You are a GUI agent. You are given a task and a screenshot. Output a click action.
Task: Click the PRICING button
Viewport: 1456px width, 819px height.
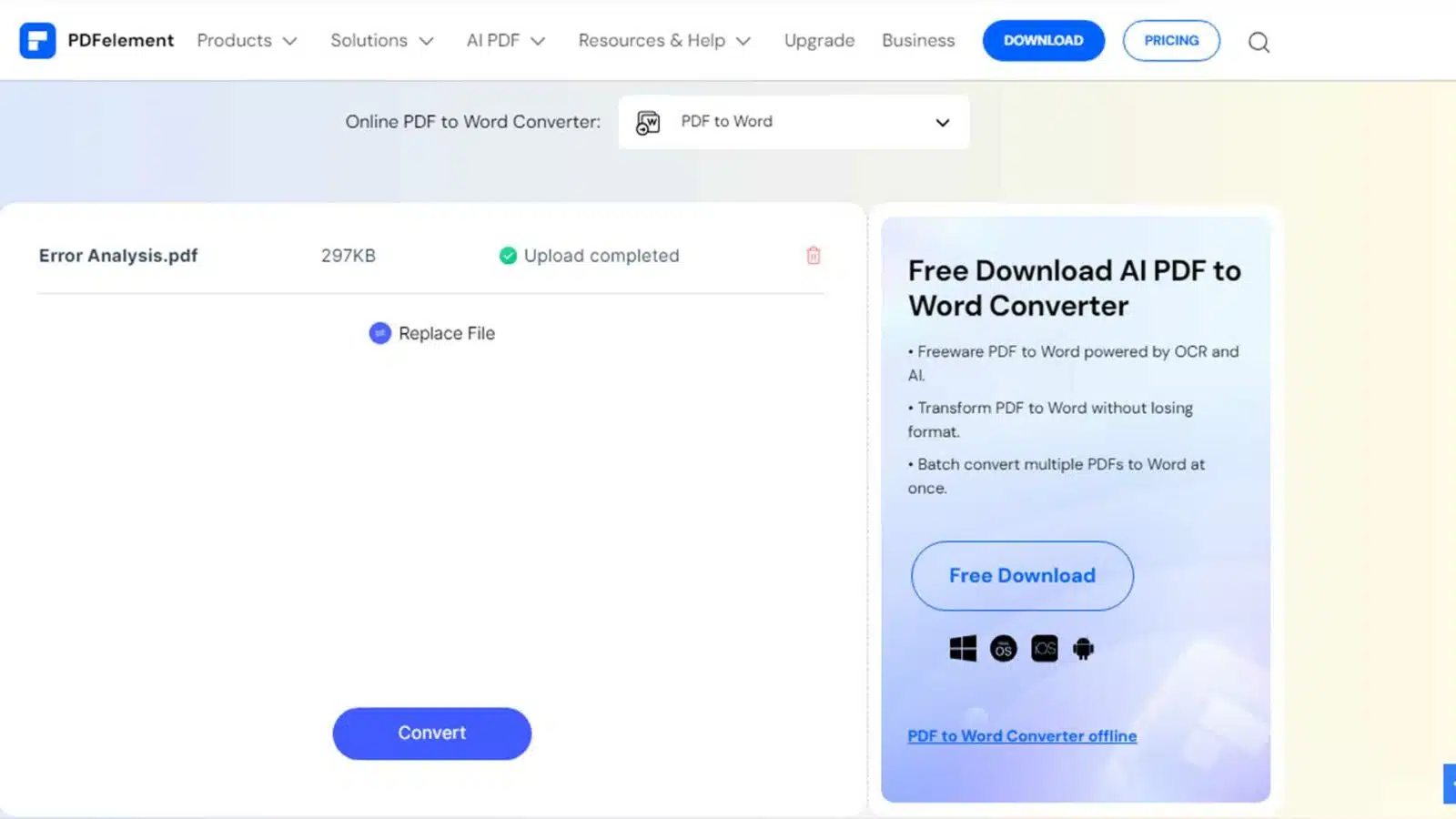click(1171, 41)
